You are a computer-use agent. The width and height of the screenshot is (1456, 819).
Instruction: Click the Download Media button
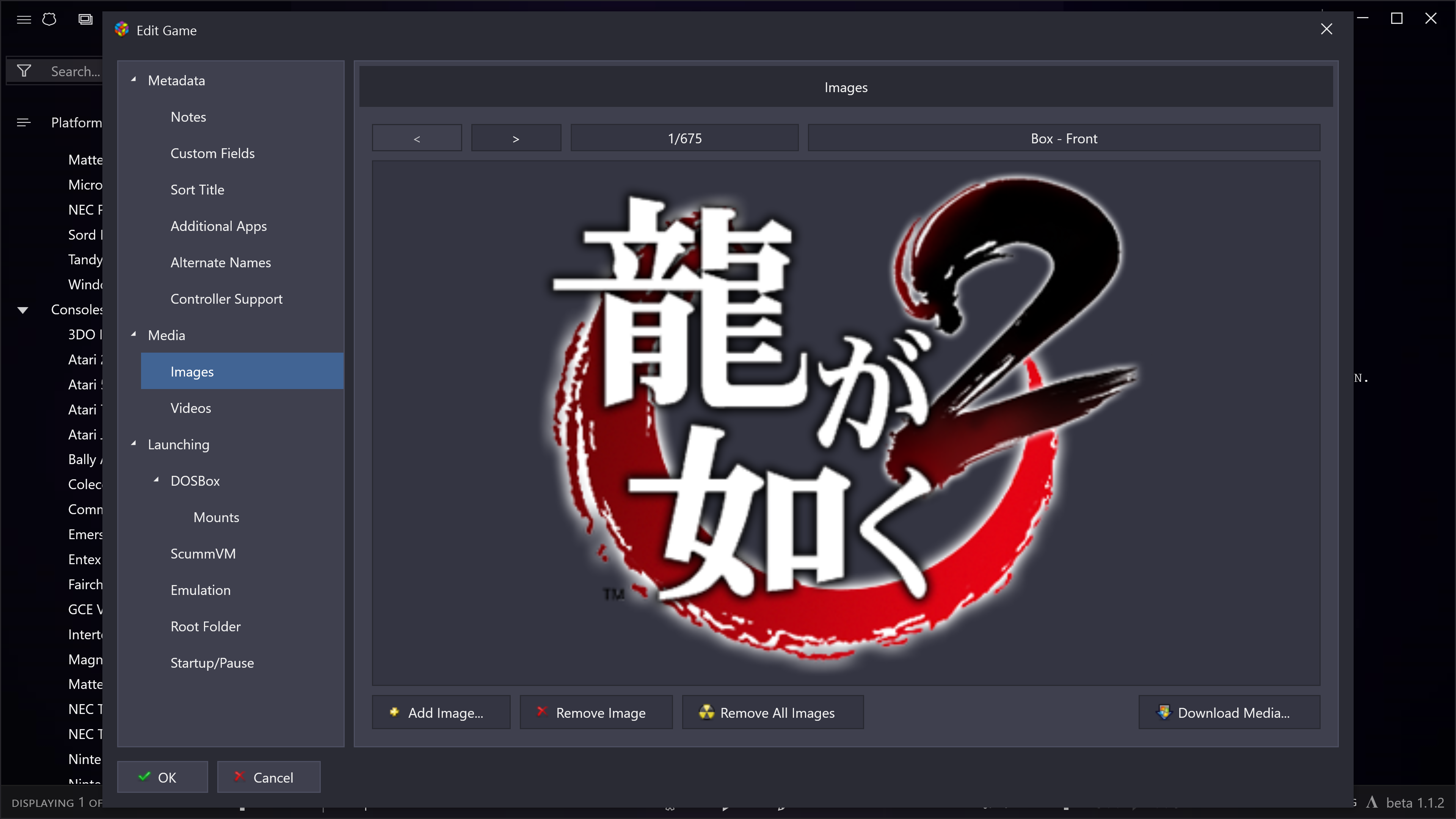(x=1229, y=712)
